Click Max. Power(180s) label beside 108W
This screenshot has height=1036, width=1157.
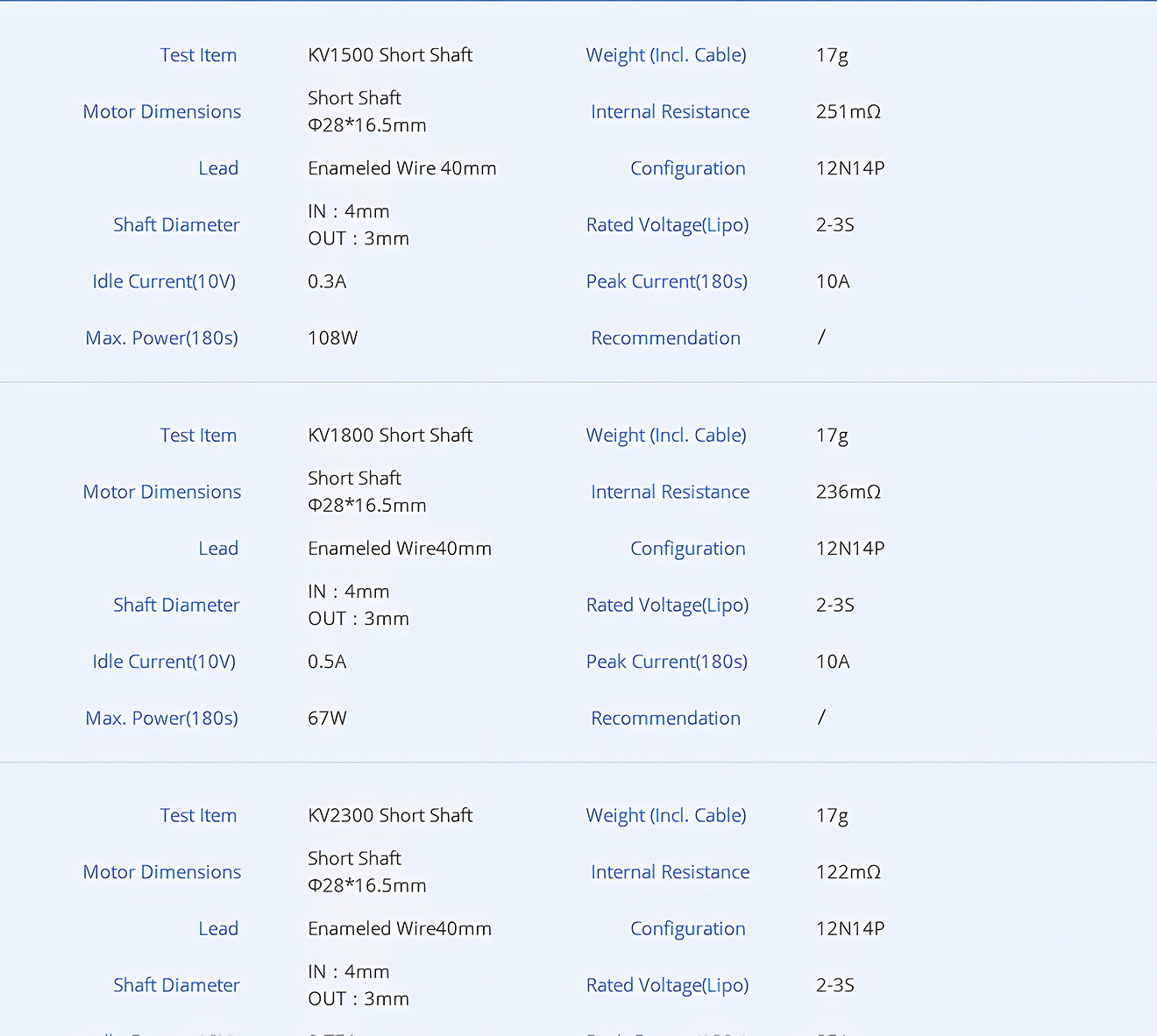[161, 338]
